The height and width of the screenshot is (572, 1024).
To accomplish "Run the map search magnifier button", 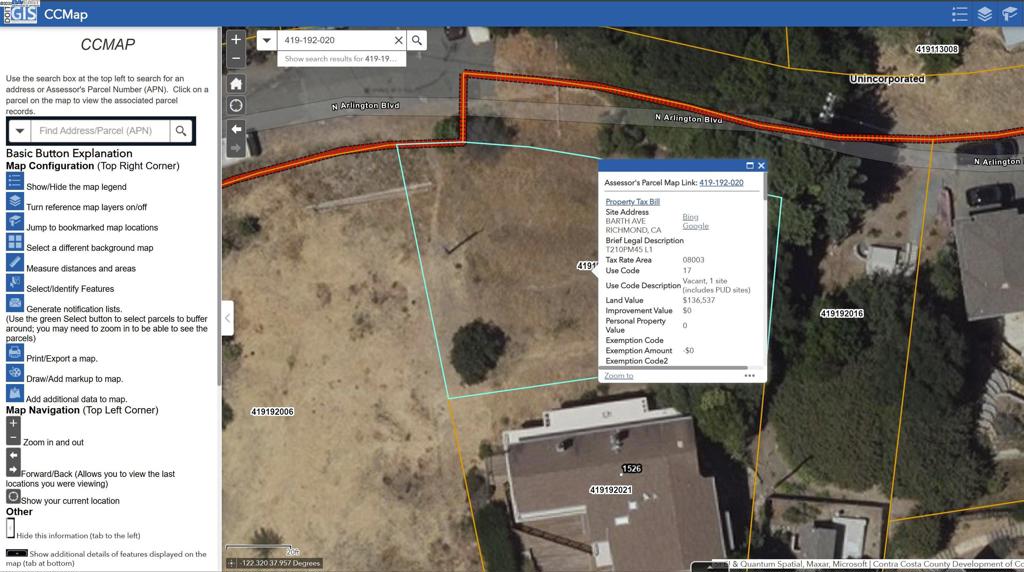I will click(417, 40).
